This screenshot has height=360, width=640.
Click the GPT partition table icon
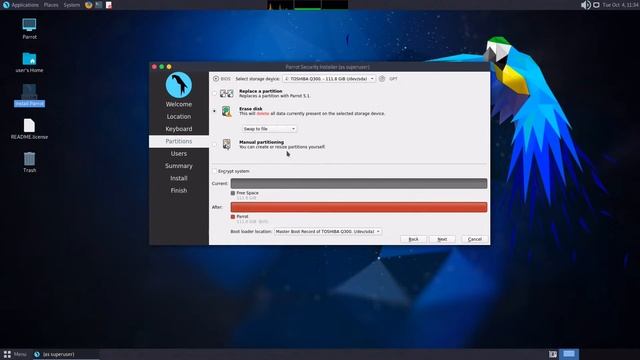click(x=382, y=78)
